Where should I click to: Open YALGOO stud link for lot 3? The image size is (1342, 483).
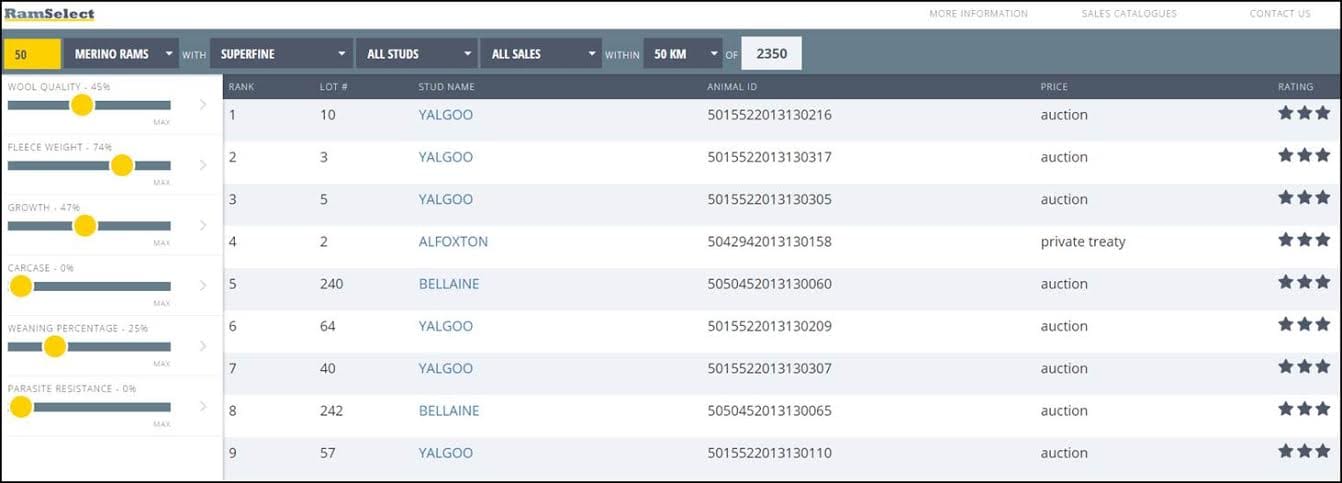[446, 157]
